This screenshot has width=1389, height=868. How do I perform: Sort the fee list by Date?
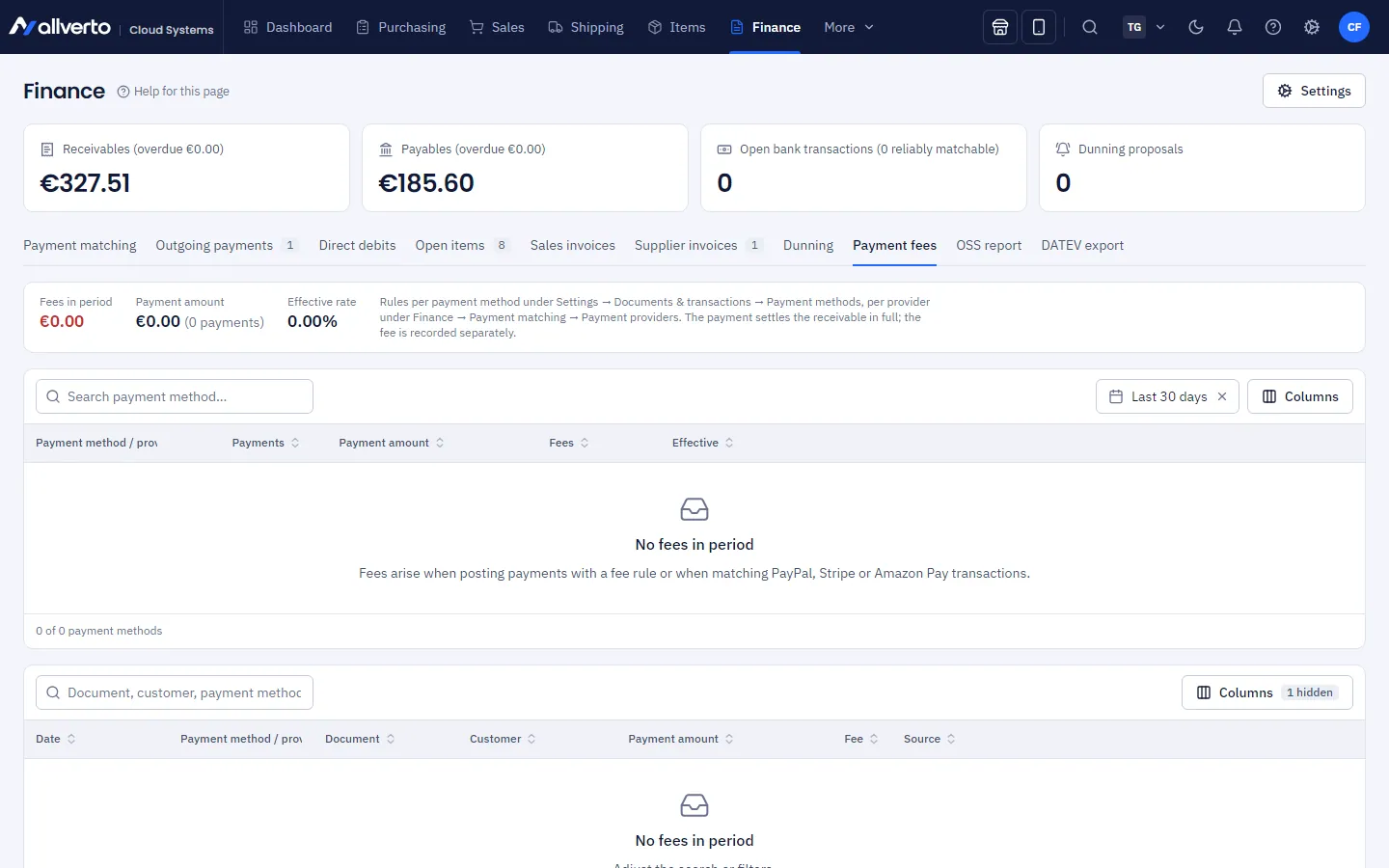pos(56,739)
